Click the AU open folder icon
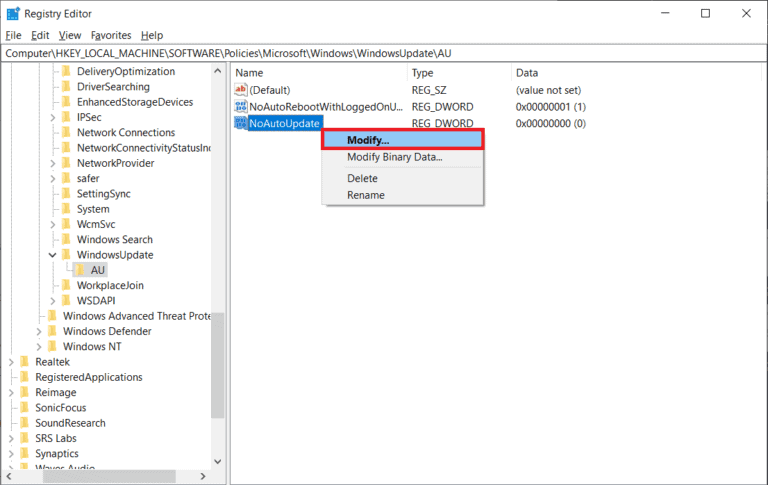Image resolution: width=768 pixels, height=485 pixels. click(x=80, y=270)
